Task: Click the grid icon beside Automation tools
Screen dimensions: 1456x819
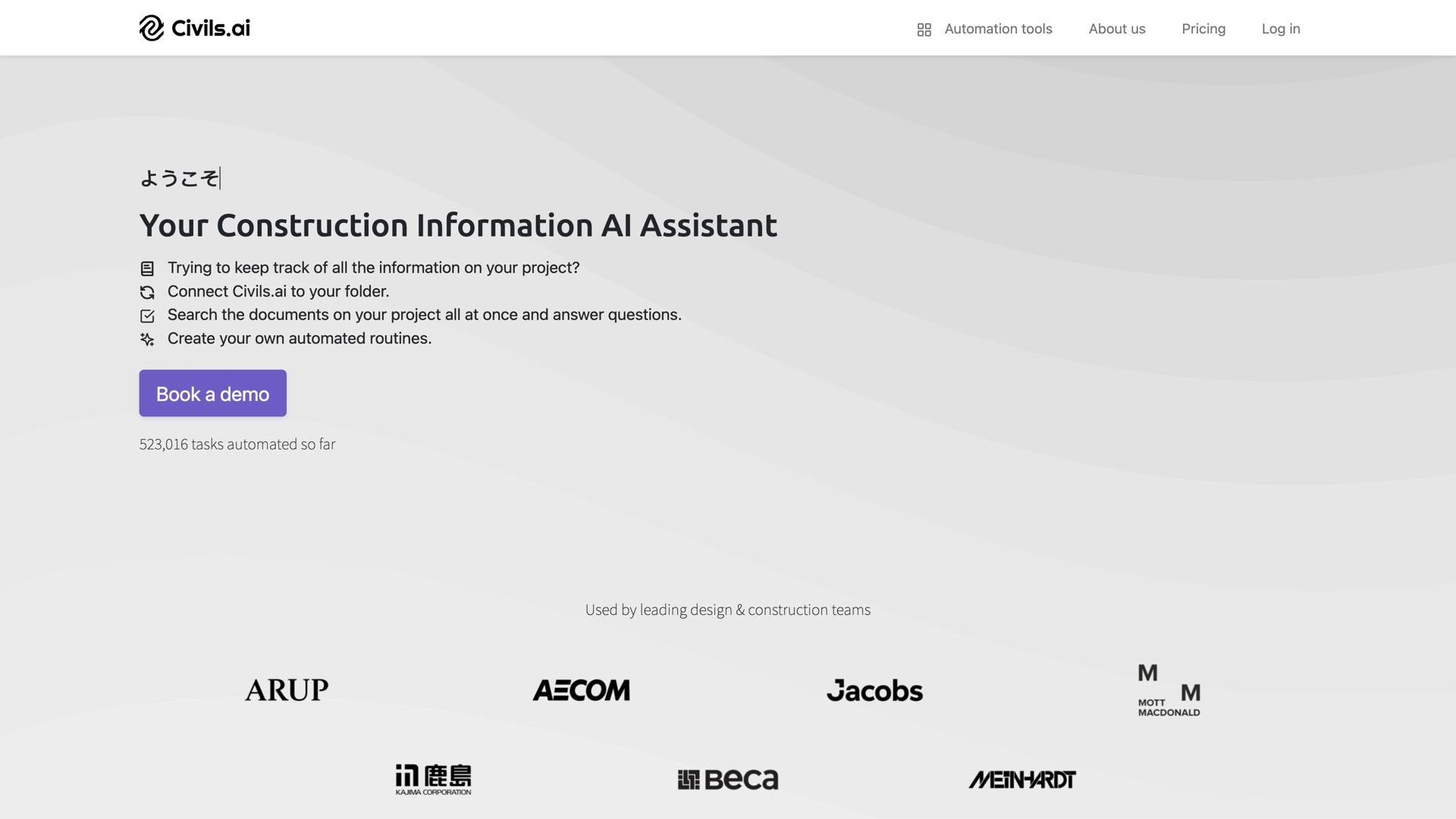Action: pyautogui.click(x=924, y=29)
